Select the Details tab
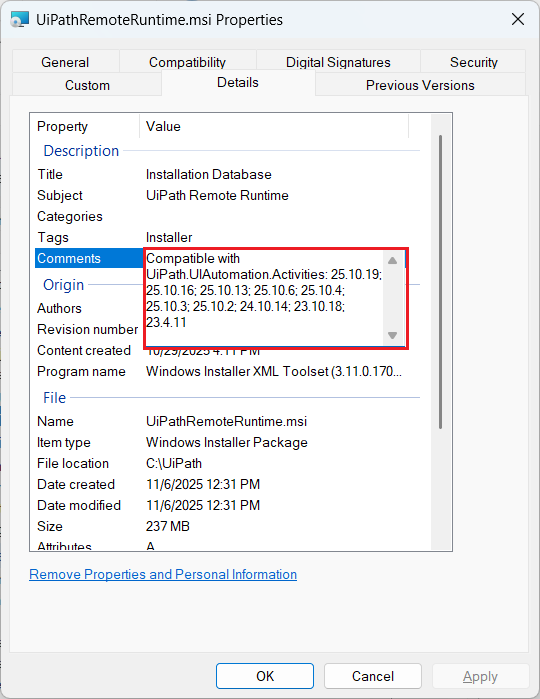This screenshot has height=699, width=540. point(238,82)
